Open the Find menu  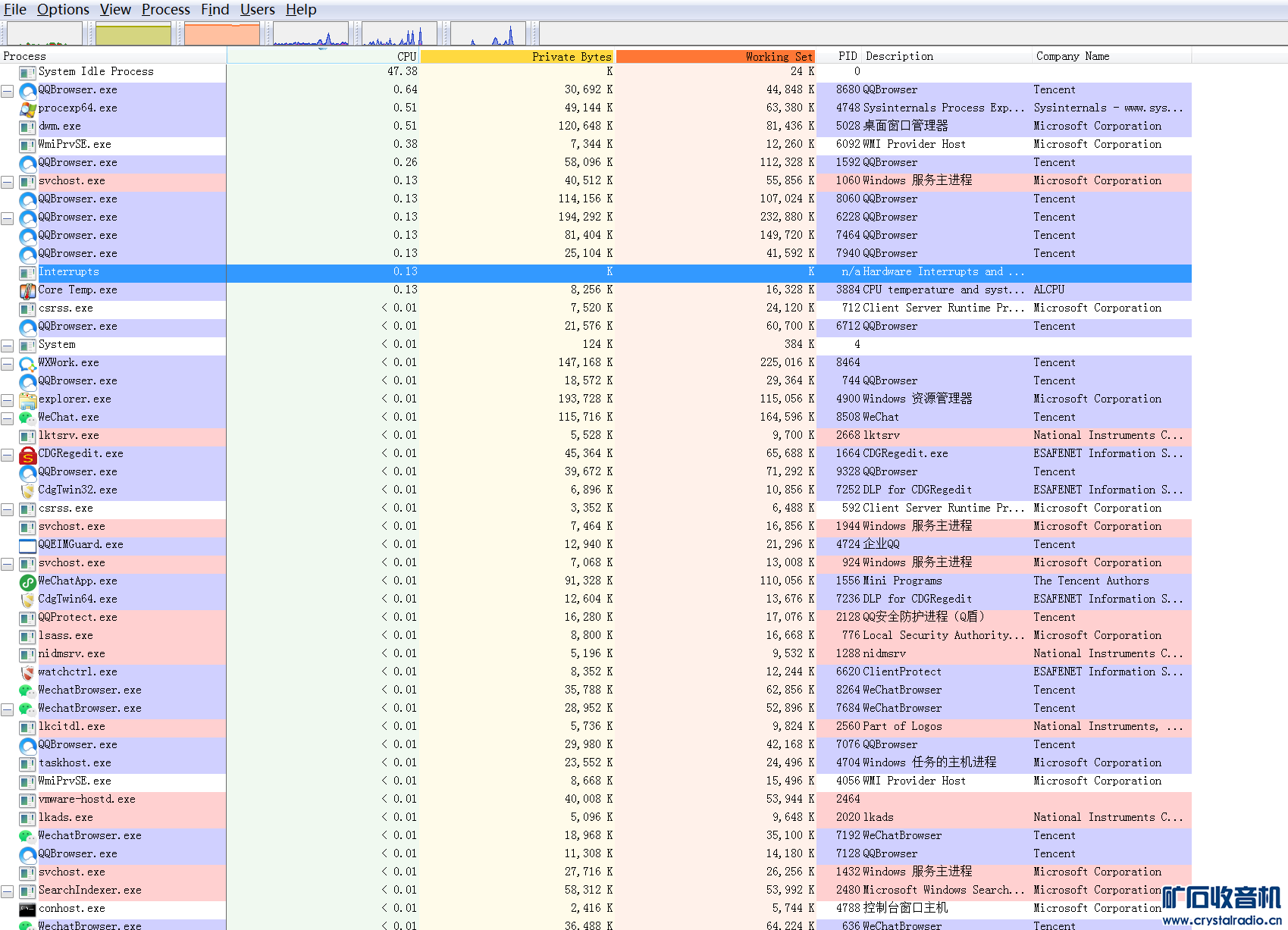pyautogui.click(x=215, y=10)
